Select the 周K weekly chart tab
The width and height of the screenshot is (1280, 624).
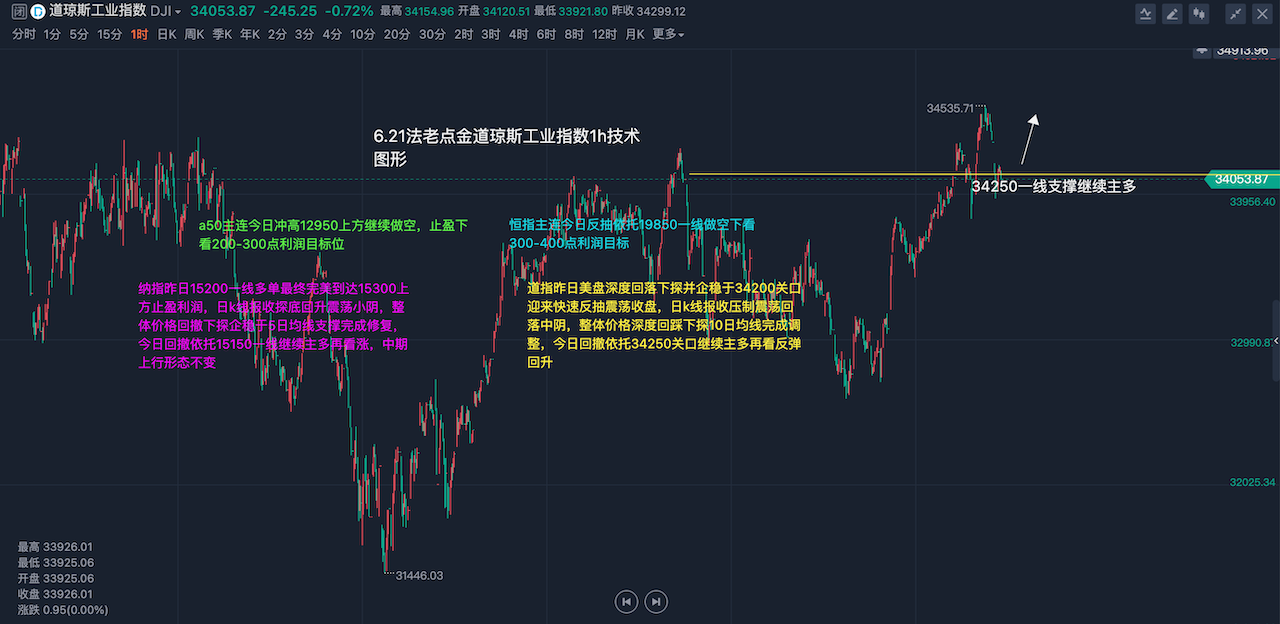tap(194, 34)
